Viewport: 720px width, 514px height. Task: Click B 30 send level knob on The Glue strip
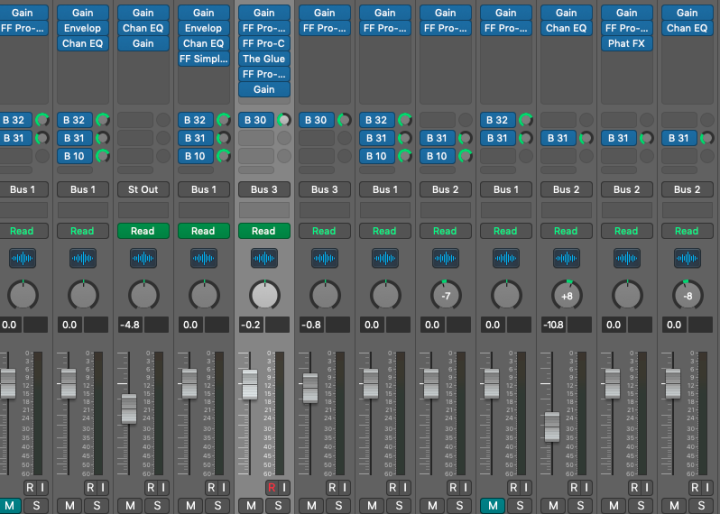pyautogui.click(x=284, y=120)
